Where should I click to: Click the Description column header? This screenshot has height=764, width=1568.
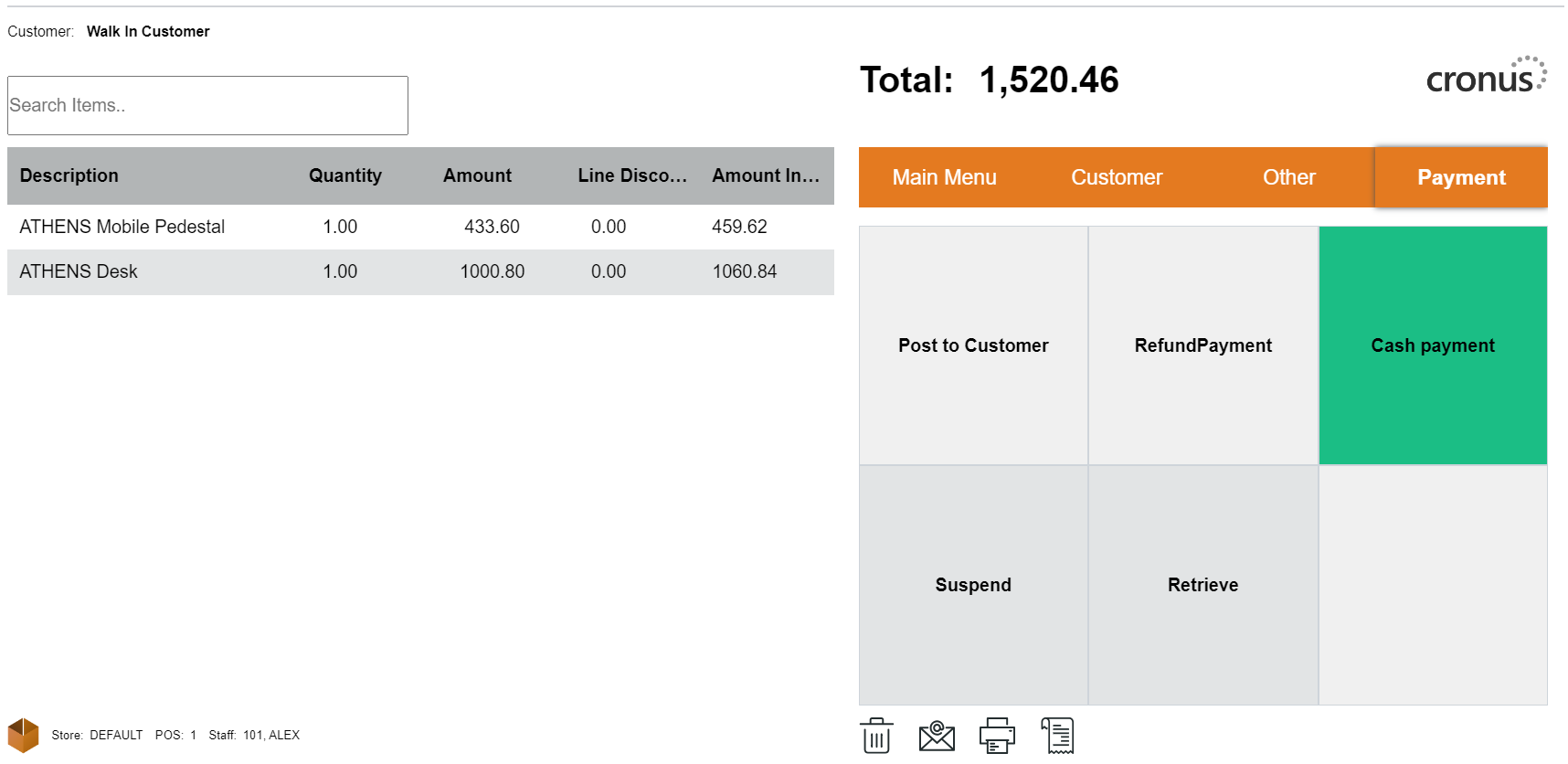click(69, 175)
